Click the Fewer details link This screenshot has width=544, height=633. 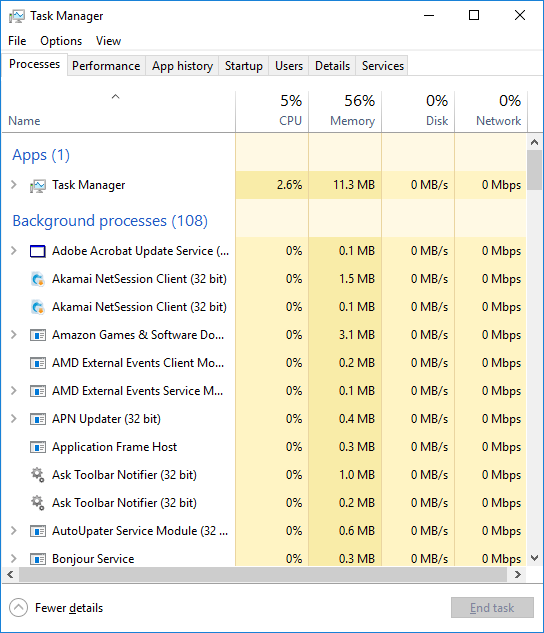pyautogui.click(x=69, y=608)
